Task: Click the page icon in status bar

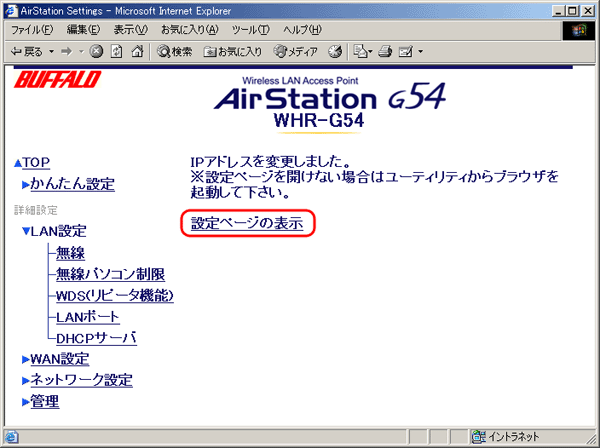Action: pos(11,437)
